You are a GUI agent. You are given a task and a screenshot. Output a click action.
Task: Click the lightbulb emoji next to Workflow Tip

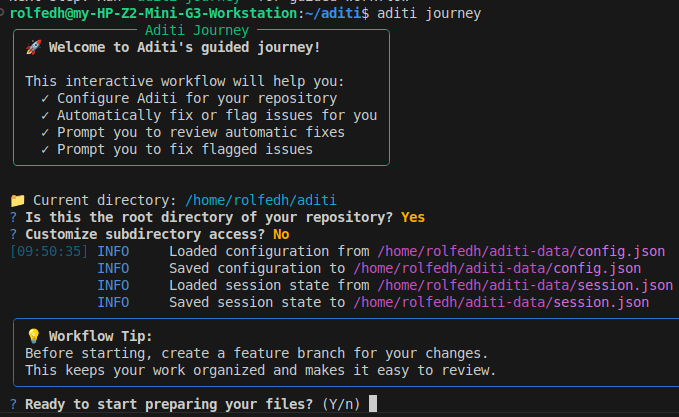pyautogui.click(x=33, y=336)
